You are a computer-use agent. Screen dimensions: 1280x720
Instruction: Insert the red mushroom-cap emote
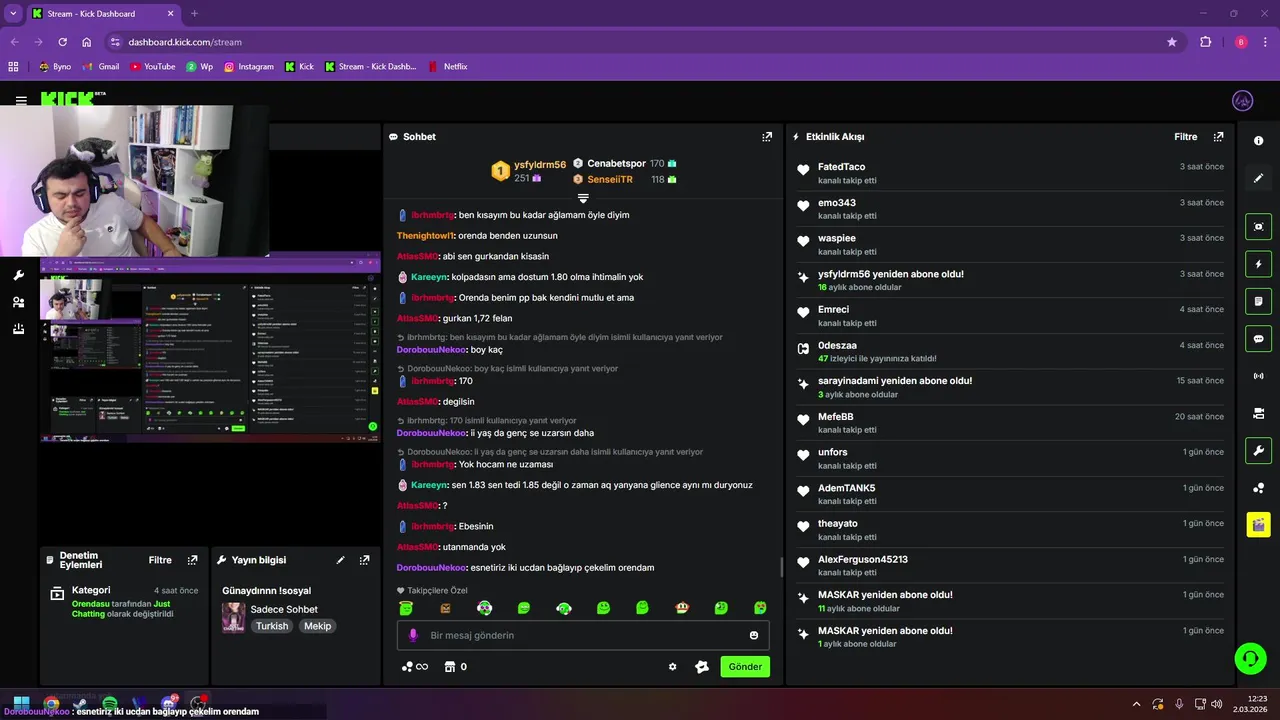click(681, 608)
